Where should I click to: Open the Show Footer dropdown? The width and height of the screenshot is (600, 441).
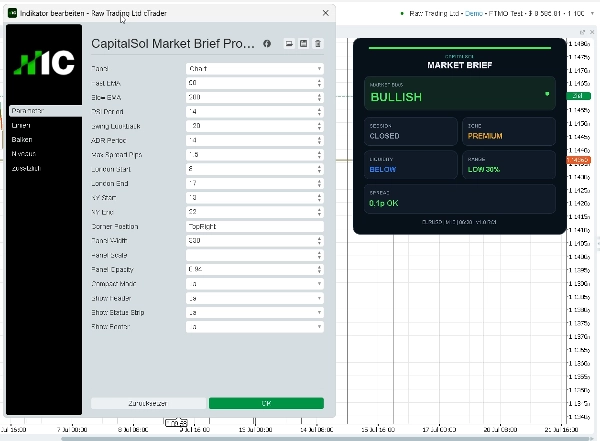[x=255, y=327]
